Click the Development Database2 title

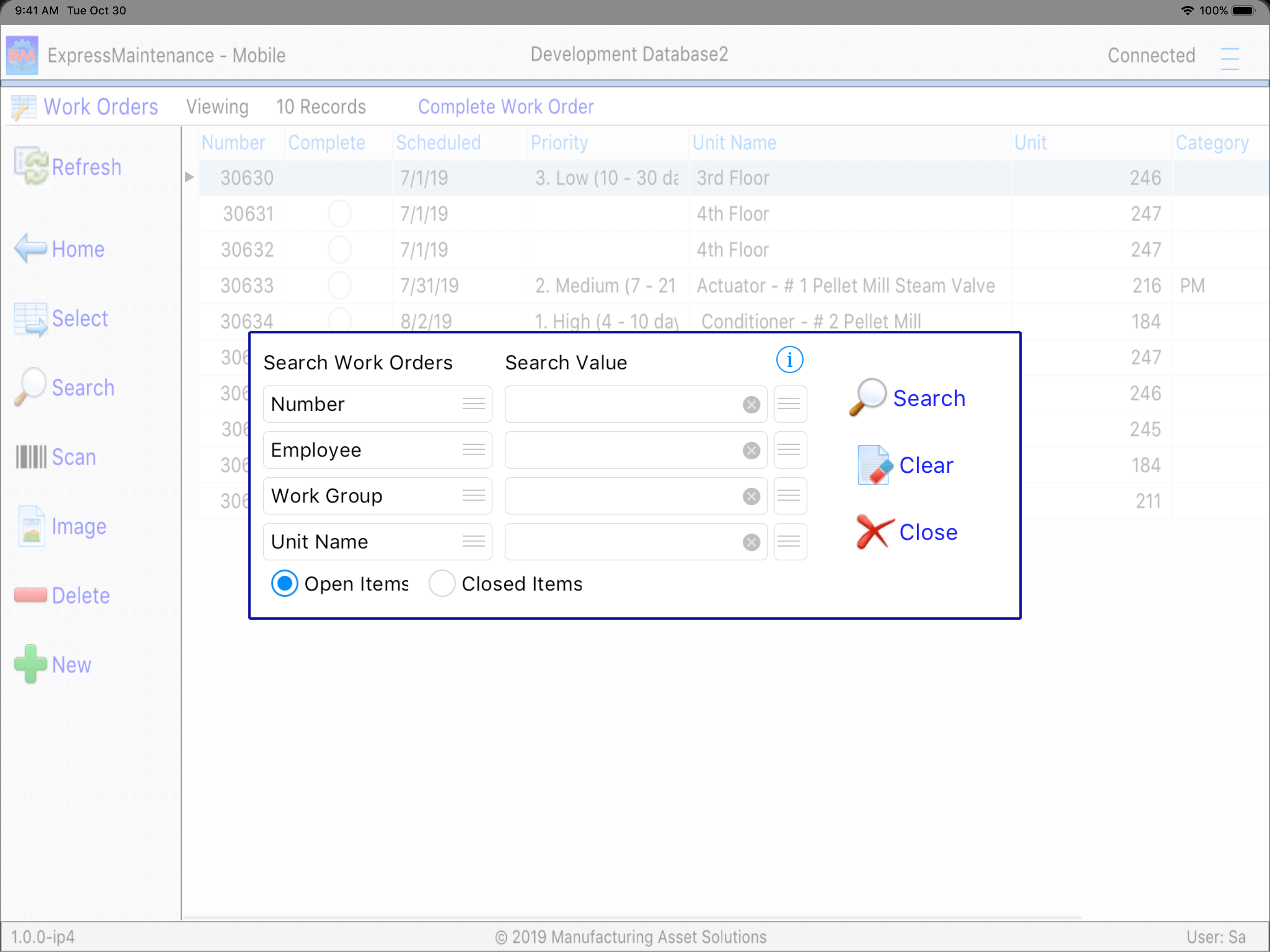pyautogui.click(x=629, y=54)
